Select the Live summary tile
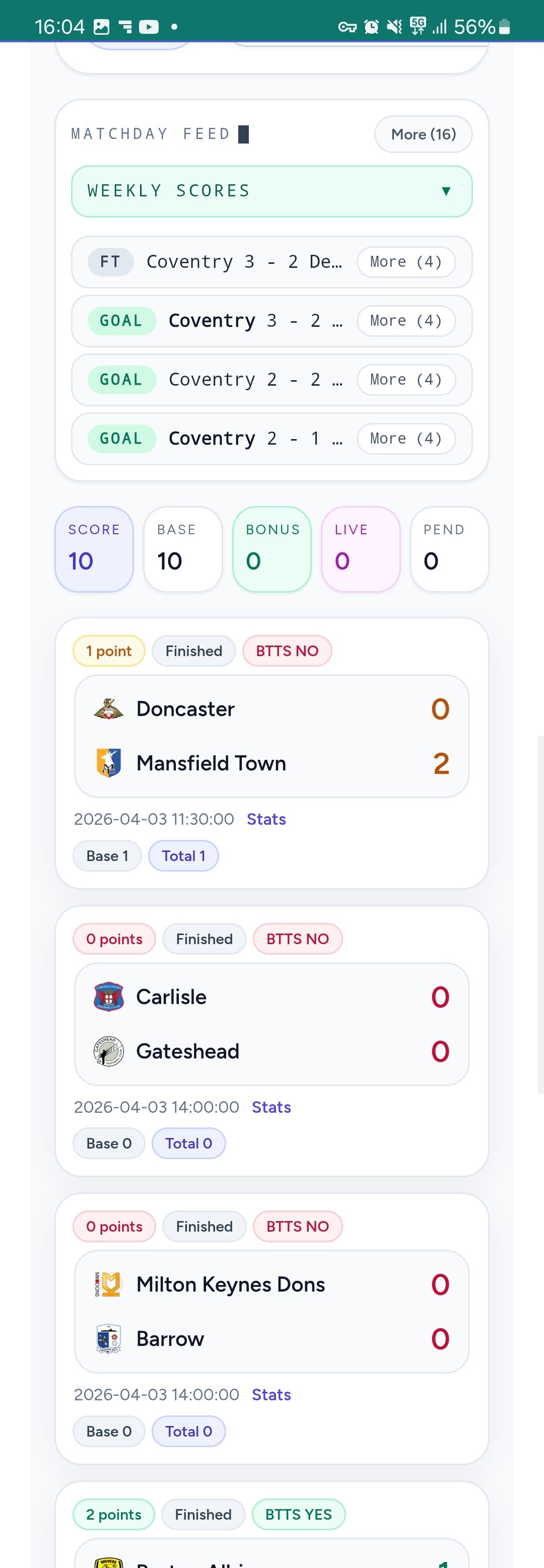Screen dimensions: 544x1568 coord(361,549)
